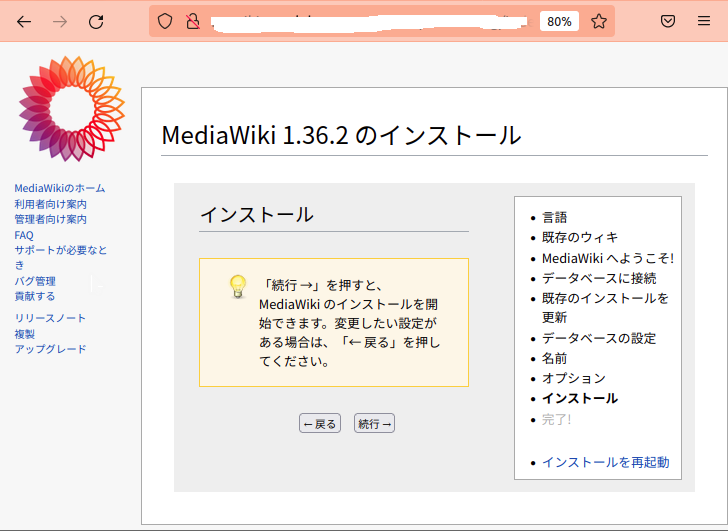Open the 複製 link
This screenshot has width=728, height=531.
pos(25,334)
